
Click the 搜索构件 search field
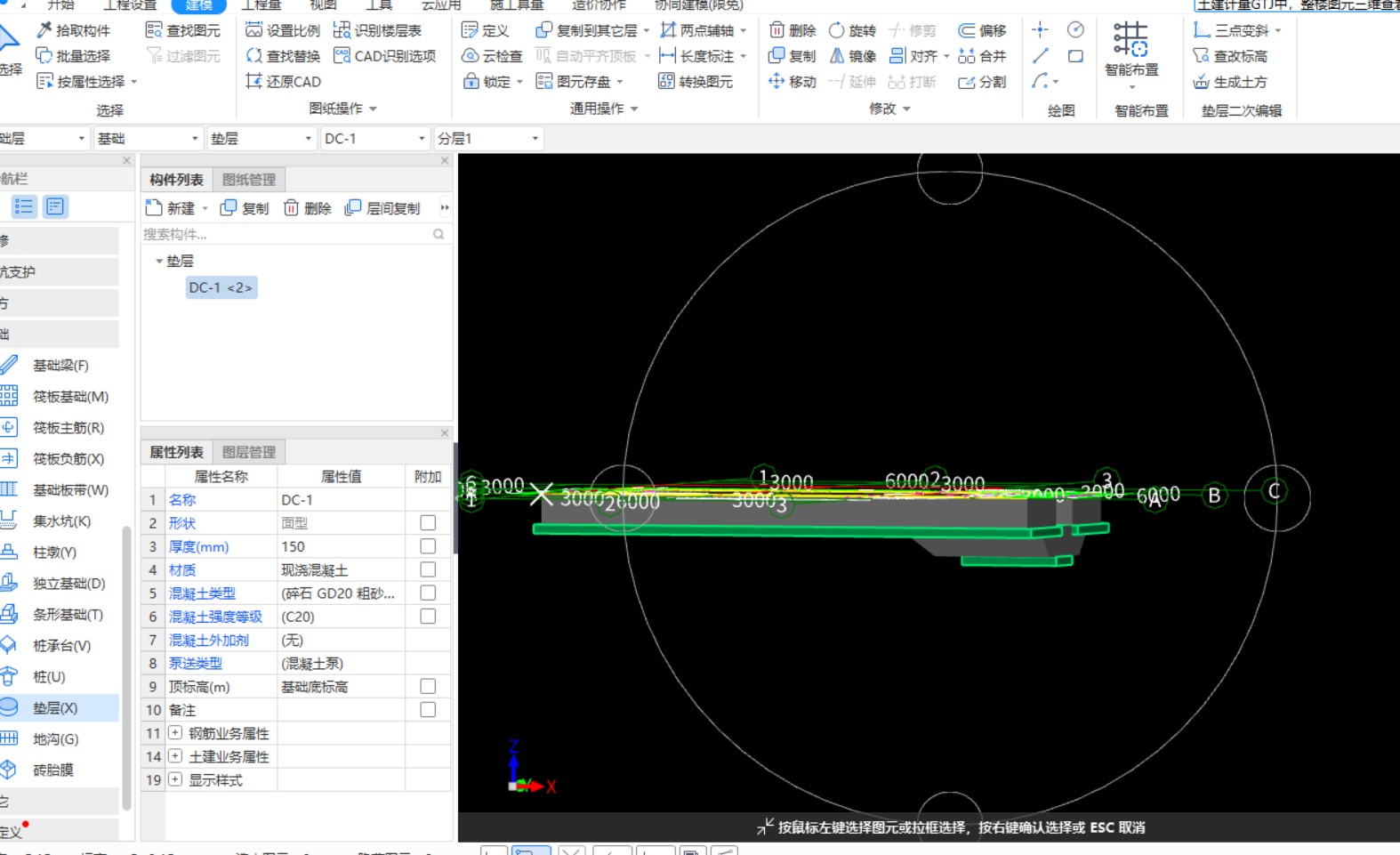pyautogui.click(x=295, y=234)
